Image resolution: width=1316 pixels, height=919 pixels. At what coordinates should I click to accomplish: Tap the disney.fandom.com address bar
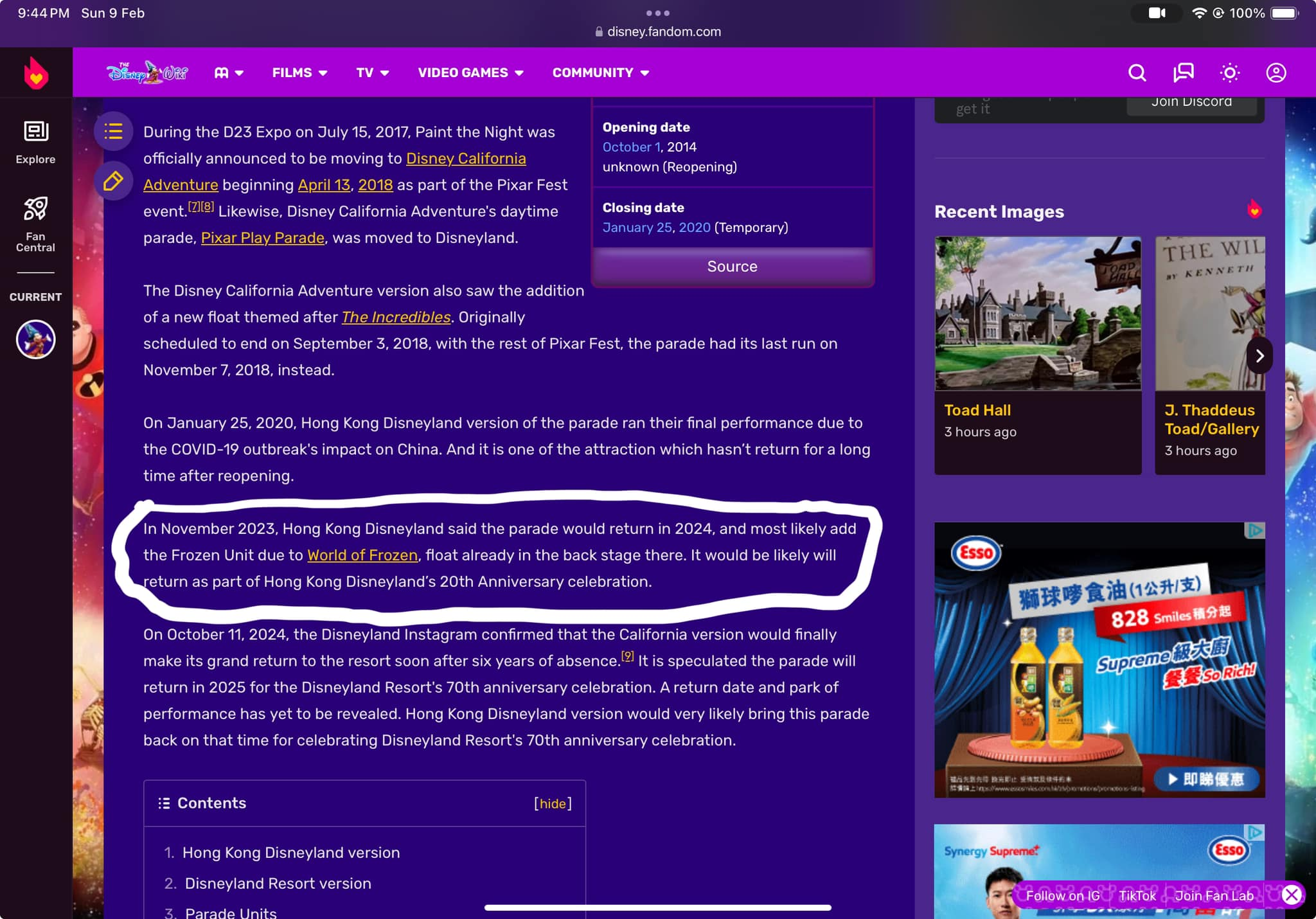(x=658, y=31)
